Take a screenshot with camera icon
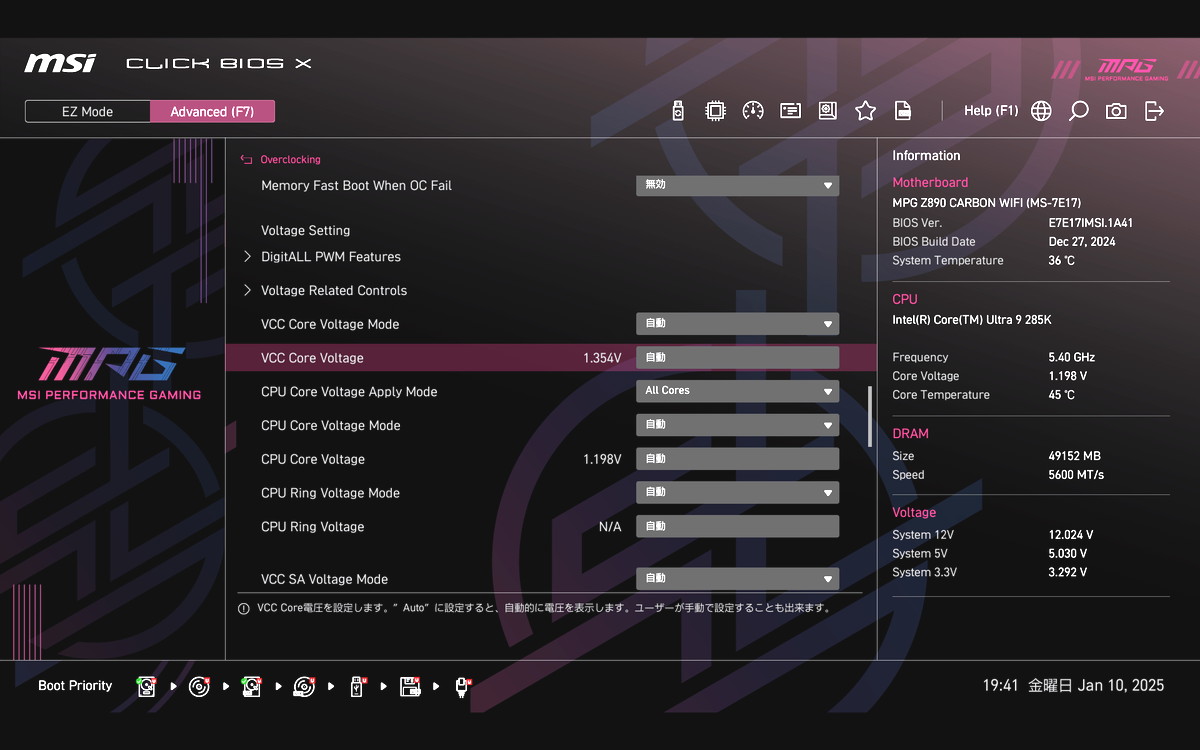 [x=1116, y=111]
